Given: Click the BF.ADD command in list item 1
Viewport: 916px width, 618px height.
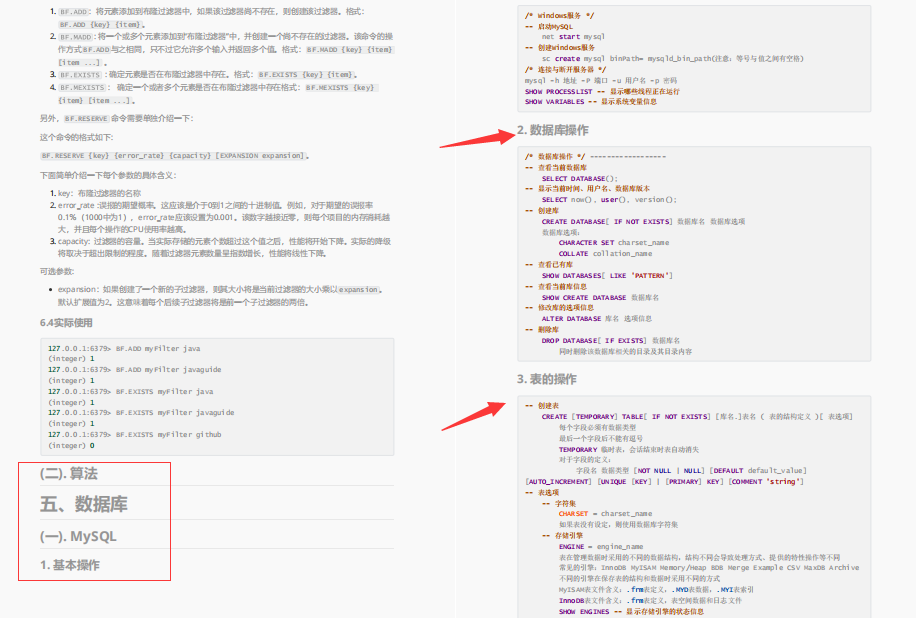Looking at the screenshot, I should (x=73, y=12).
